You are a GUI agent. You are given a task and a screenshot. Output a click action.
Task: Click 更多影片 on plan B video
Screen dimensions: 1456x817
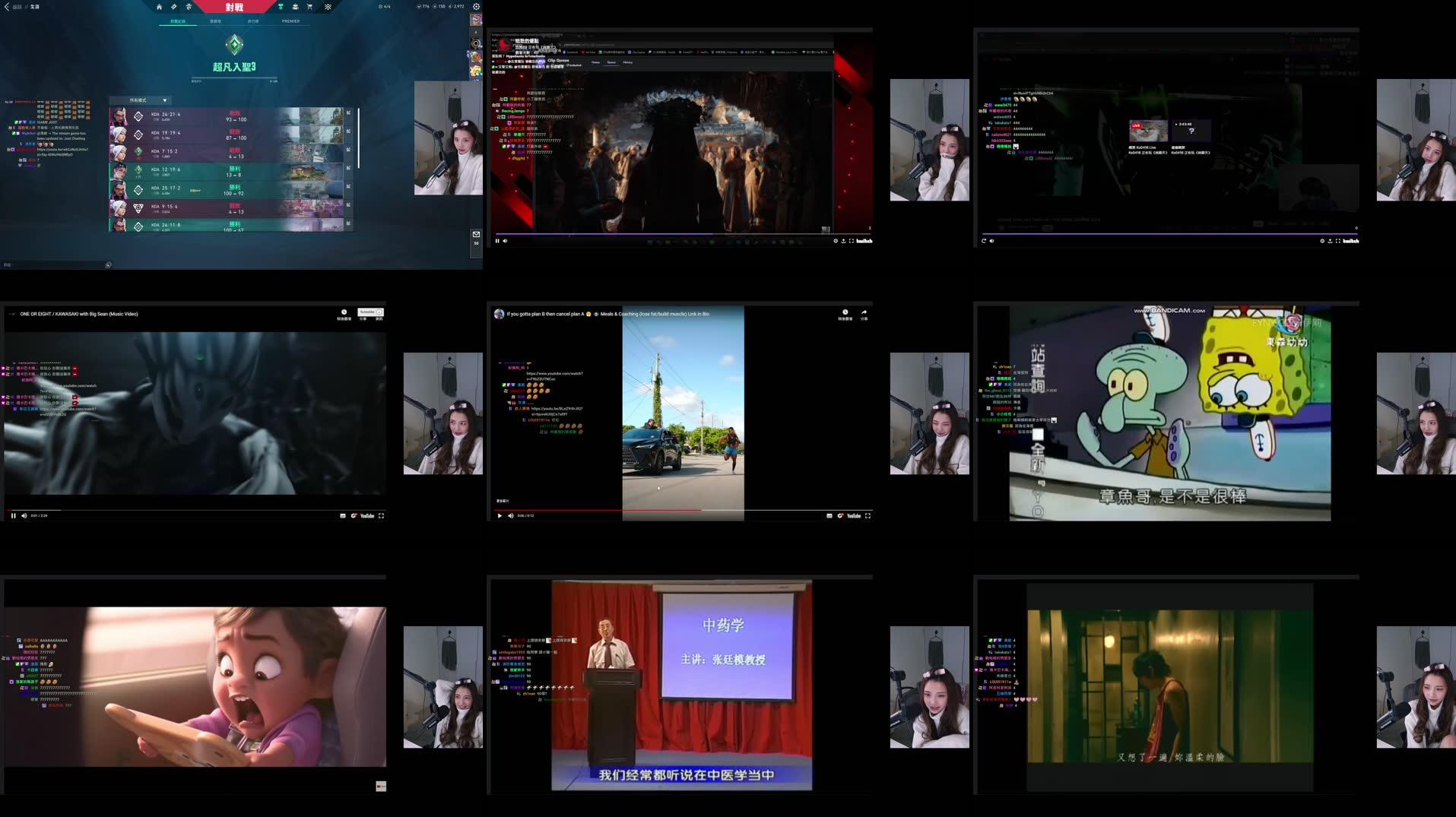pos(503,501)
